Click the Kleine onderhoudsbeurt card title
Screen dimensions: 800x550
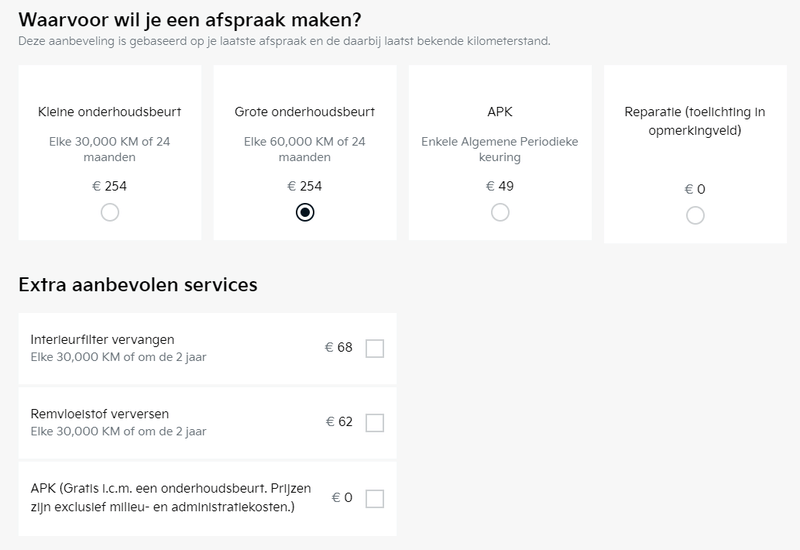click(110, 112)
